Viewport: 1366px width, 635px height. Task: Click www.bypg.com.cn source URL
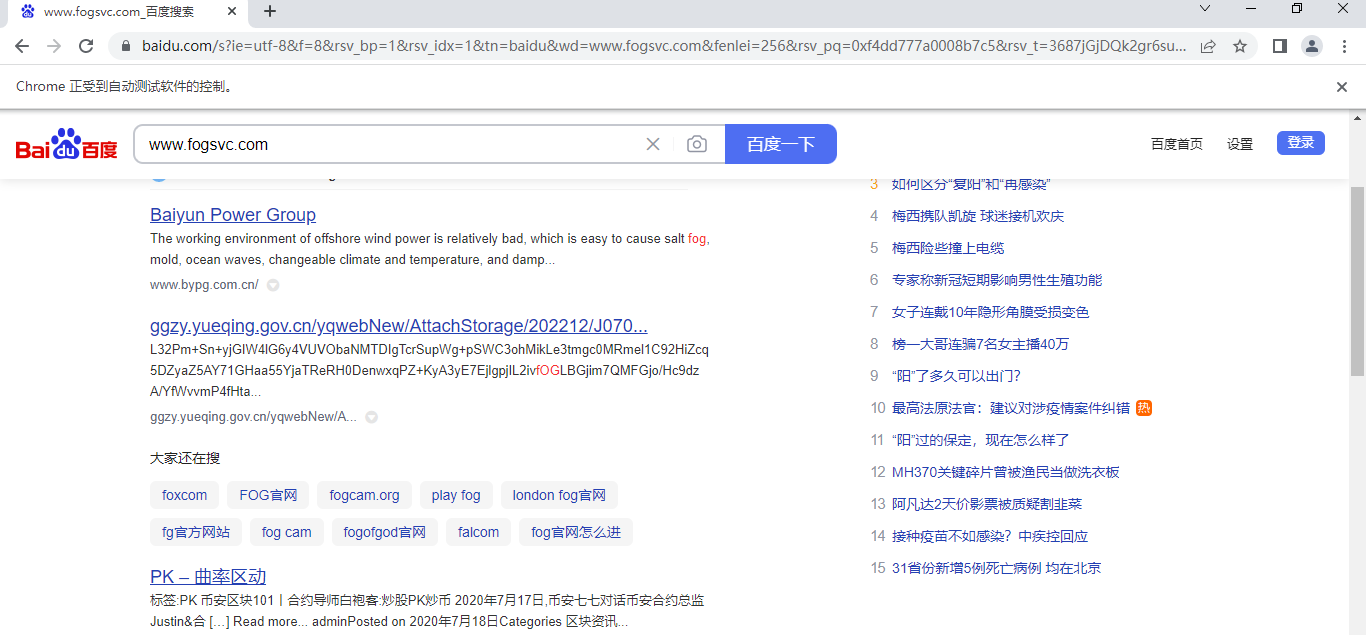pyautogui.click(x=204, y=285)
